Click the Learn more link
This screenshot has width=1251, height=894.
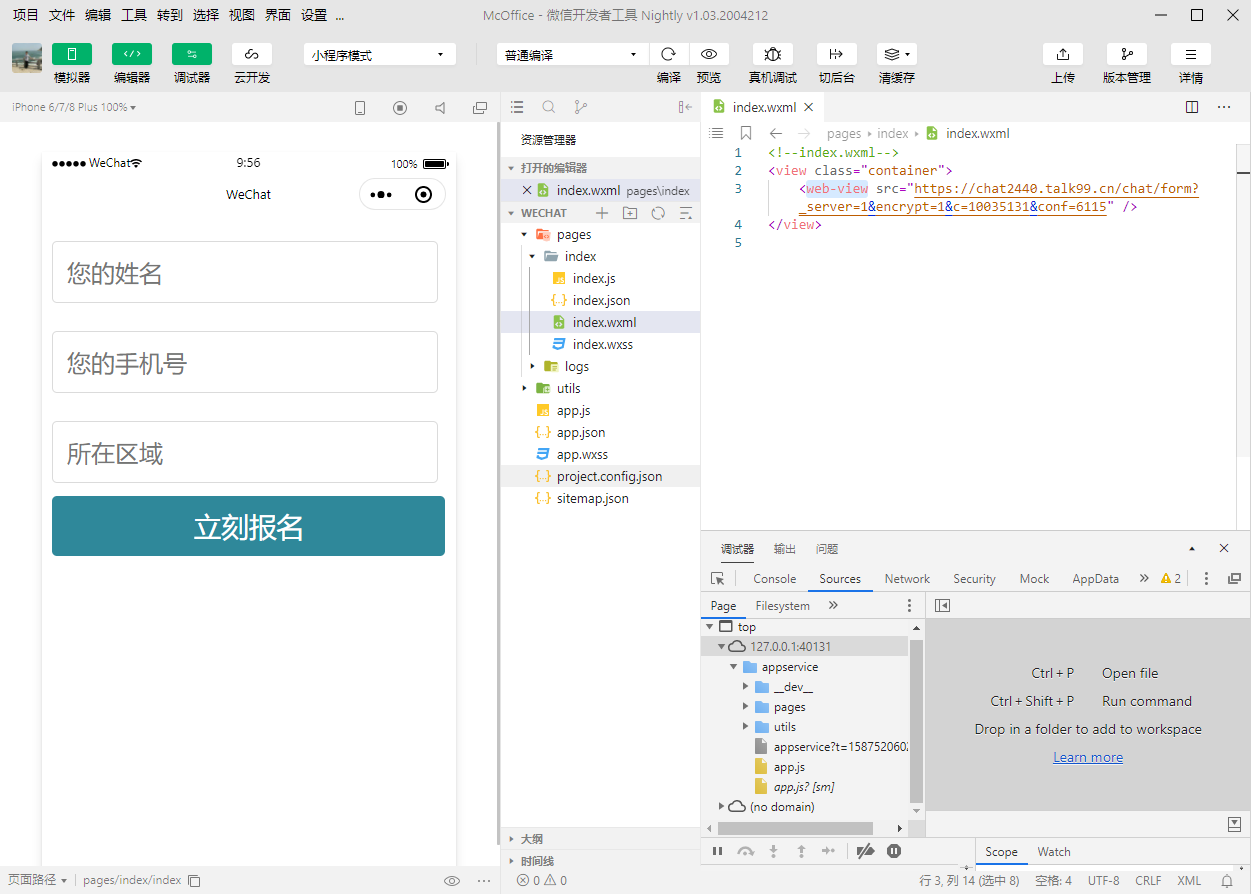[x=1088, y=757]
